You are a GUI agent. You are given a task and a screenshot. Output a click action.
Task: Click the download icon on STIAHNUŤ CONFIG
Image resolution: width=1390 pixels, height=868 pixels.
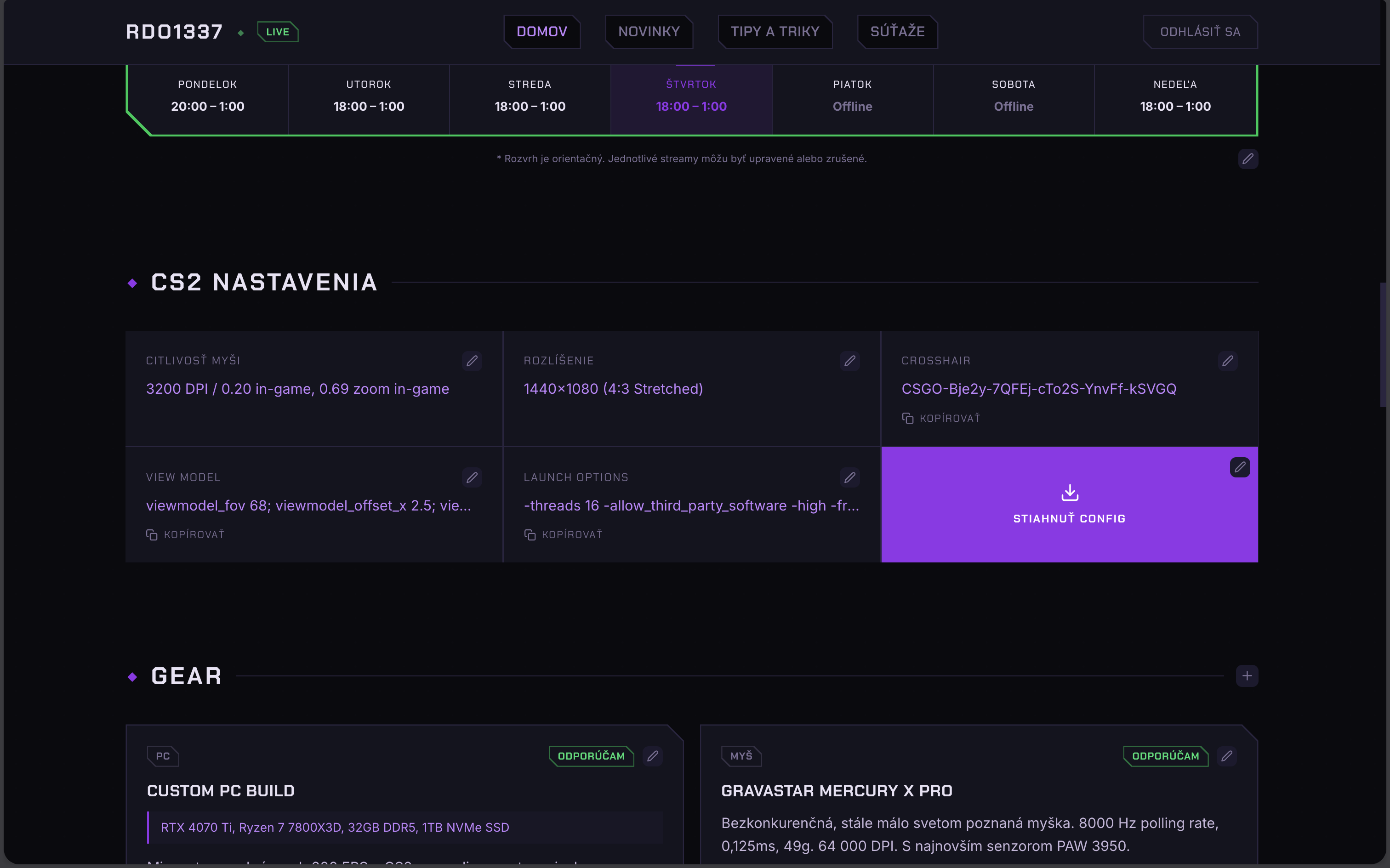point(1069,493)
